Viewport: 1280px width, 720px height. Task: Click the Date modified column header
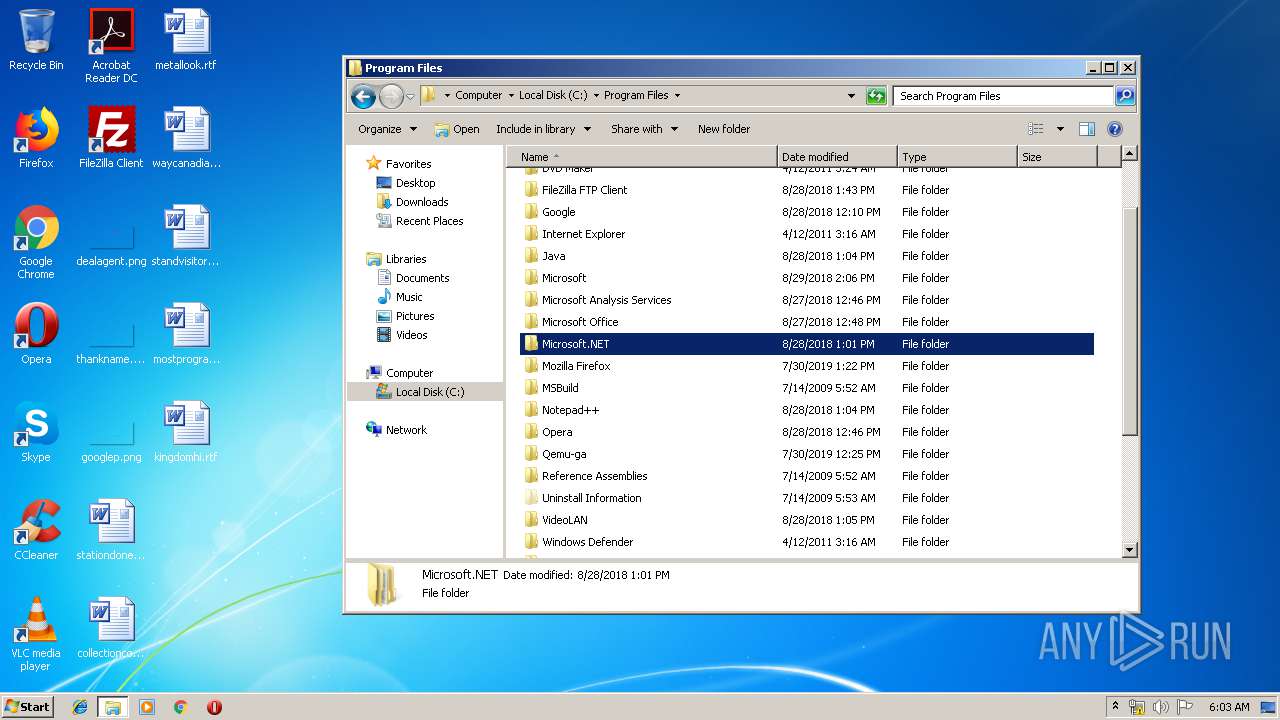click(x=837, y=157)
